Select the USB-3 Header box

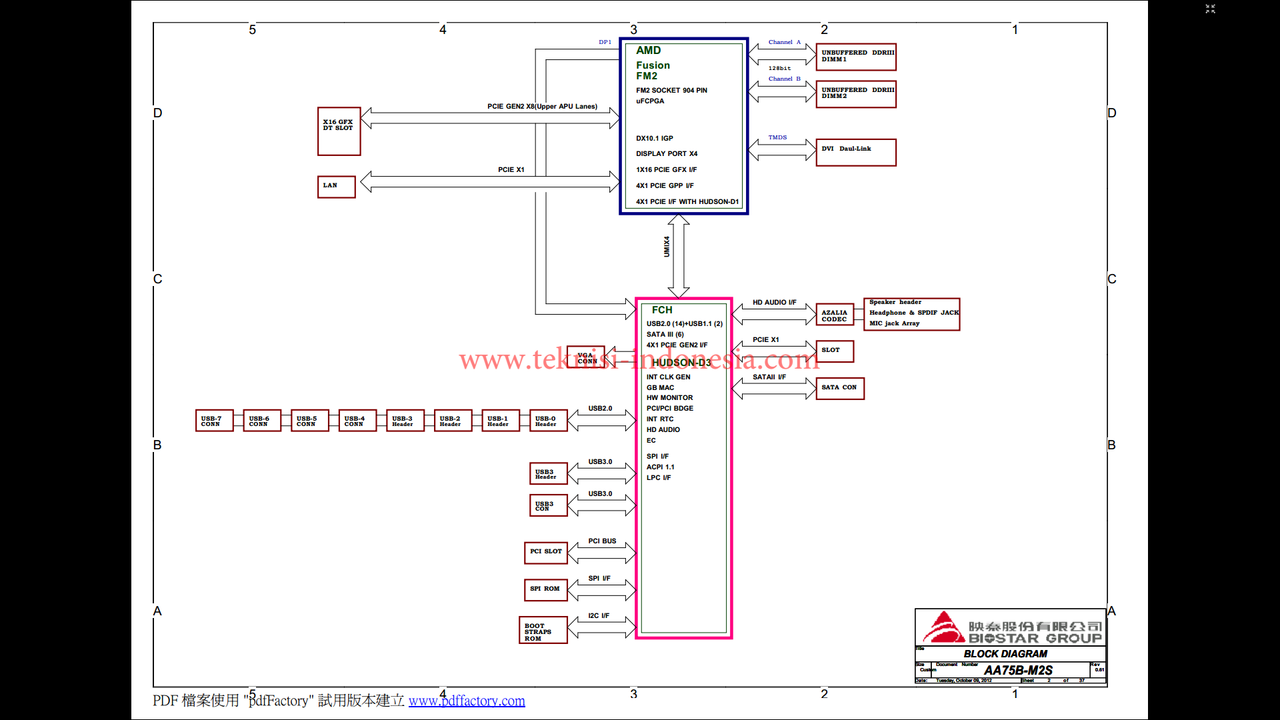(405, 421)
